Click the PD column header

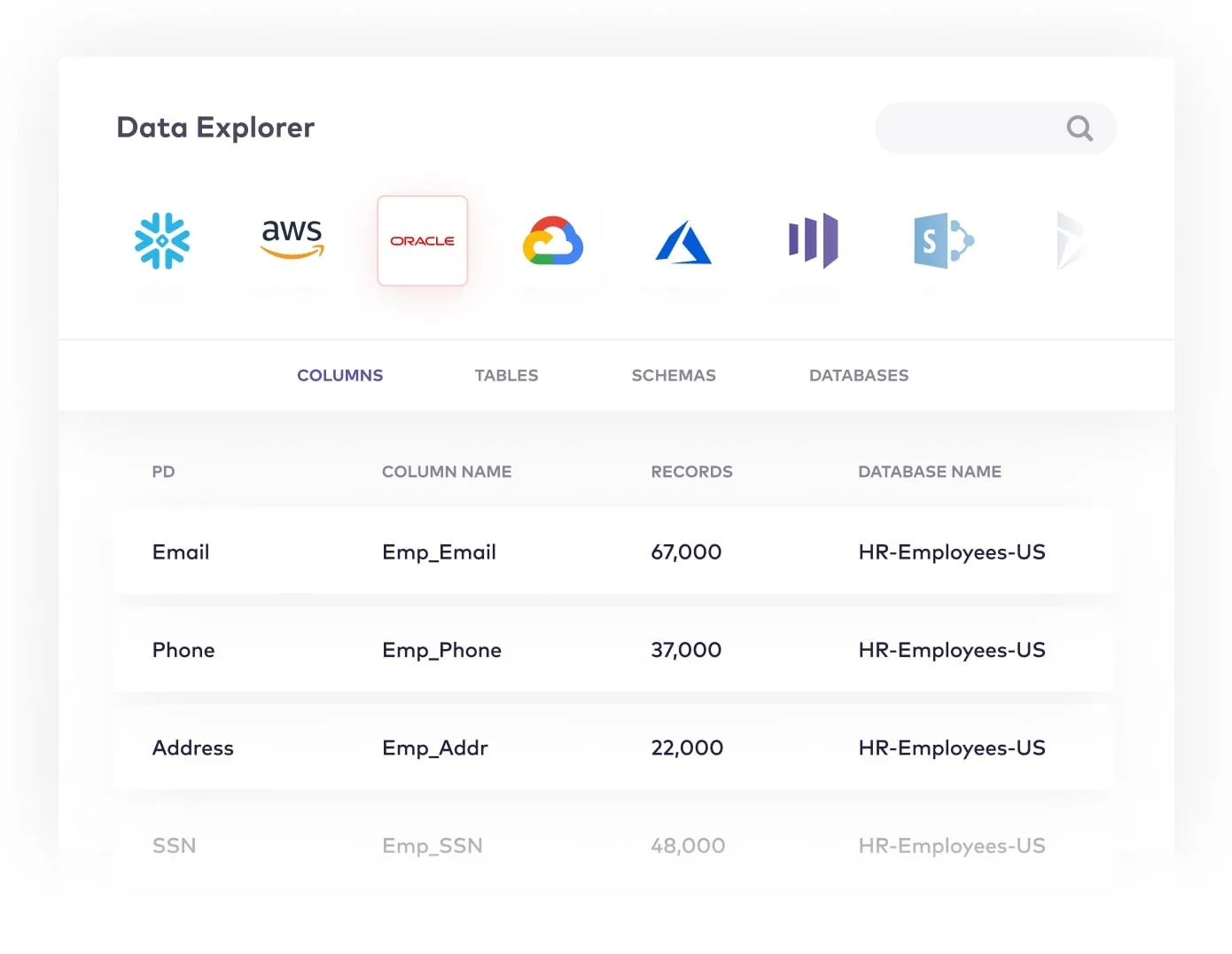tap(163, 472)
